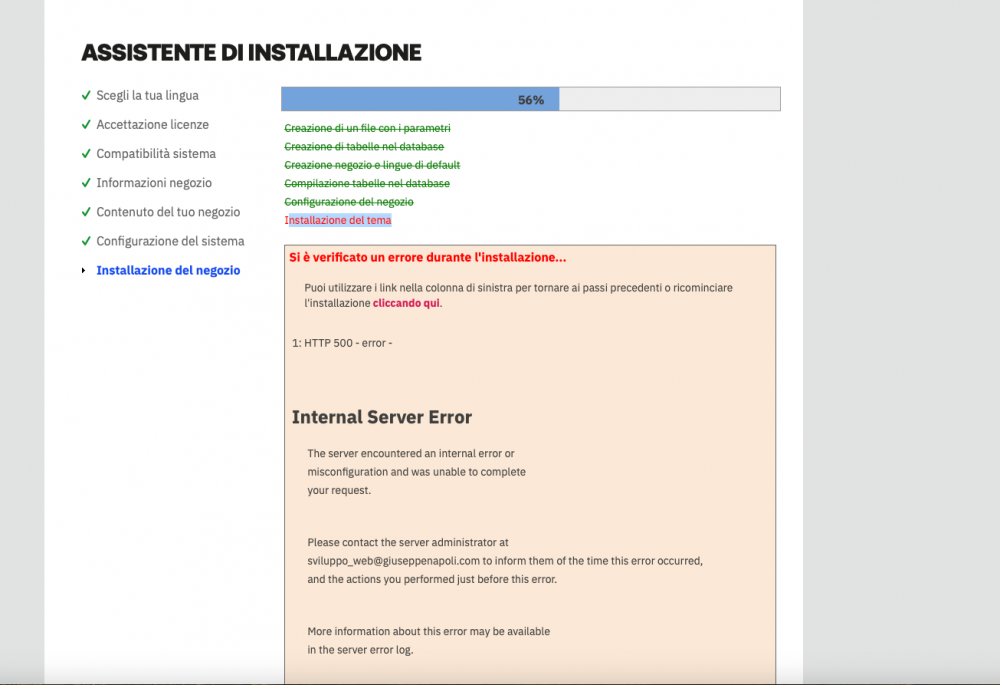Click the triangle marker beside "Installazione del negozio"

(x=84, y=270)
